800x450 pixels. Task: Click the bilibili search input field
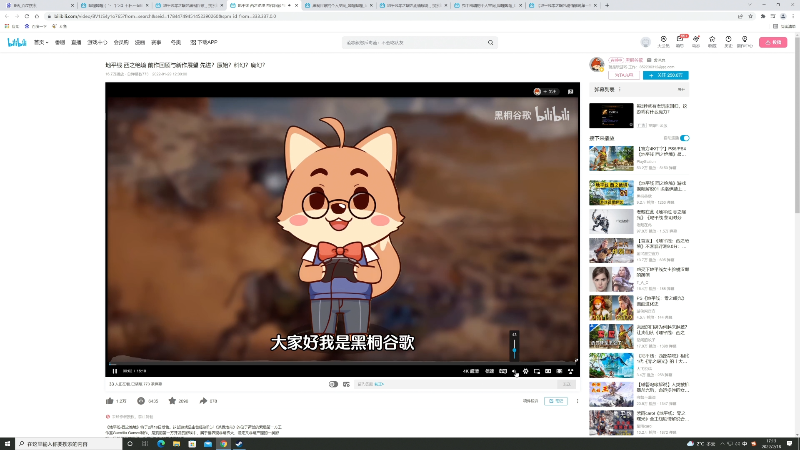point(414,43)
